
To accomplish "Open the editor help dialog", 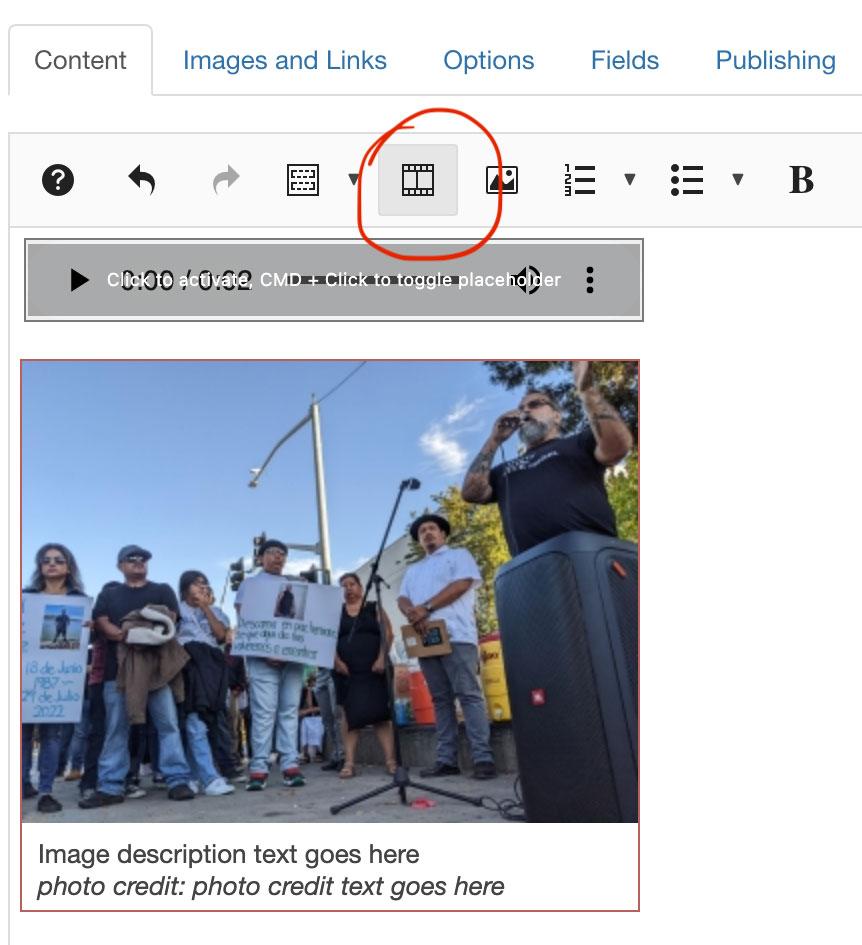I will pyautogui.click(x=58, y=180).
